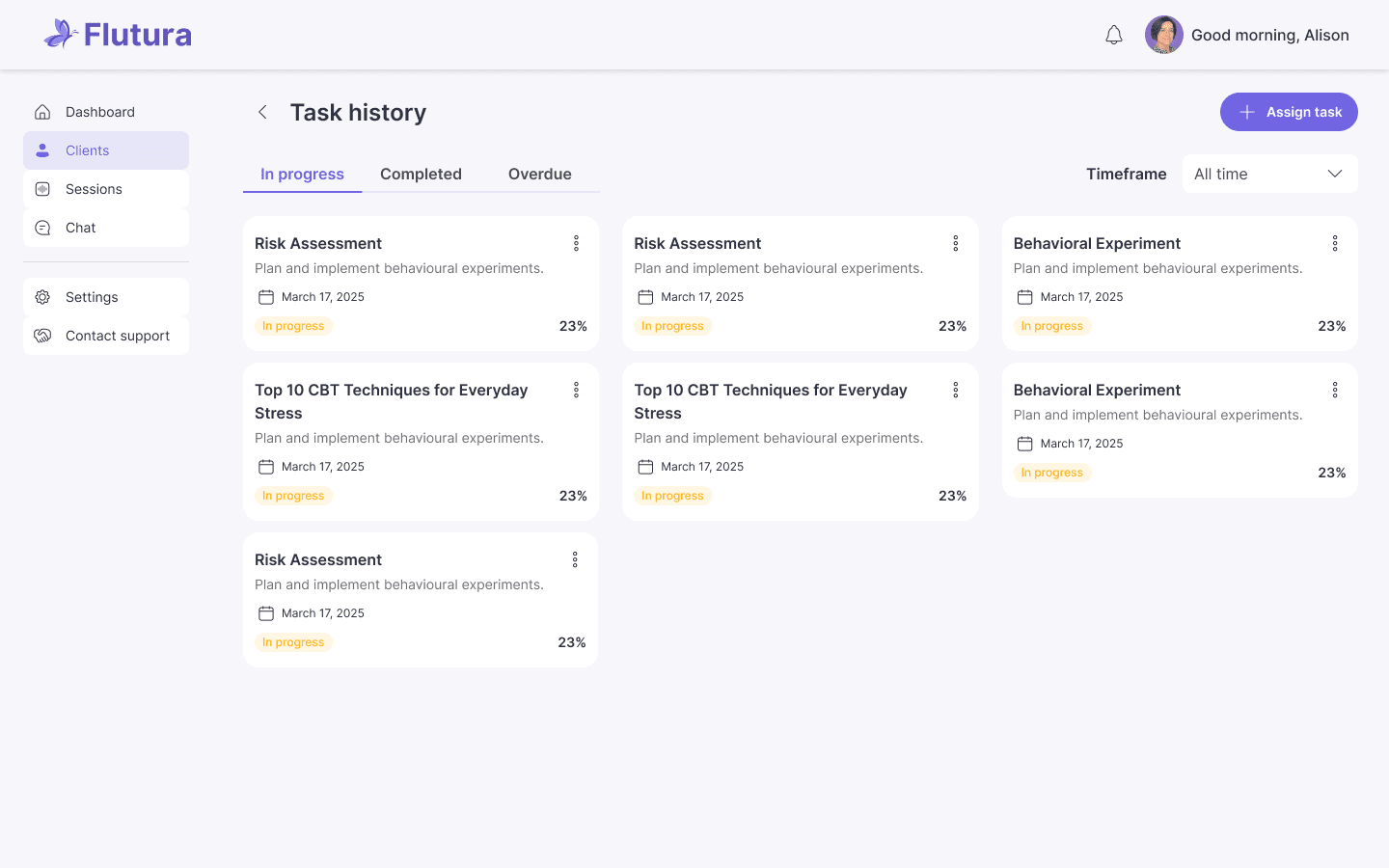Click the In progress badge on the bottom Risk Assessment card
Screen dimensions: 1389x868
coord(293,642)
